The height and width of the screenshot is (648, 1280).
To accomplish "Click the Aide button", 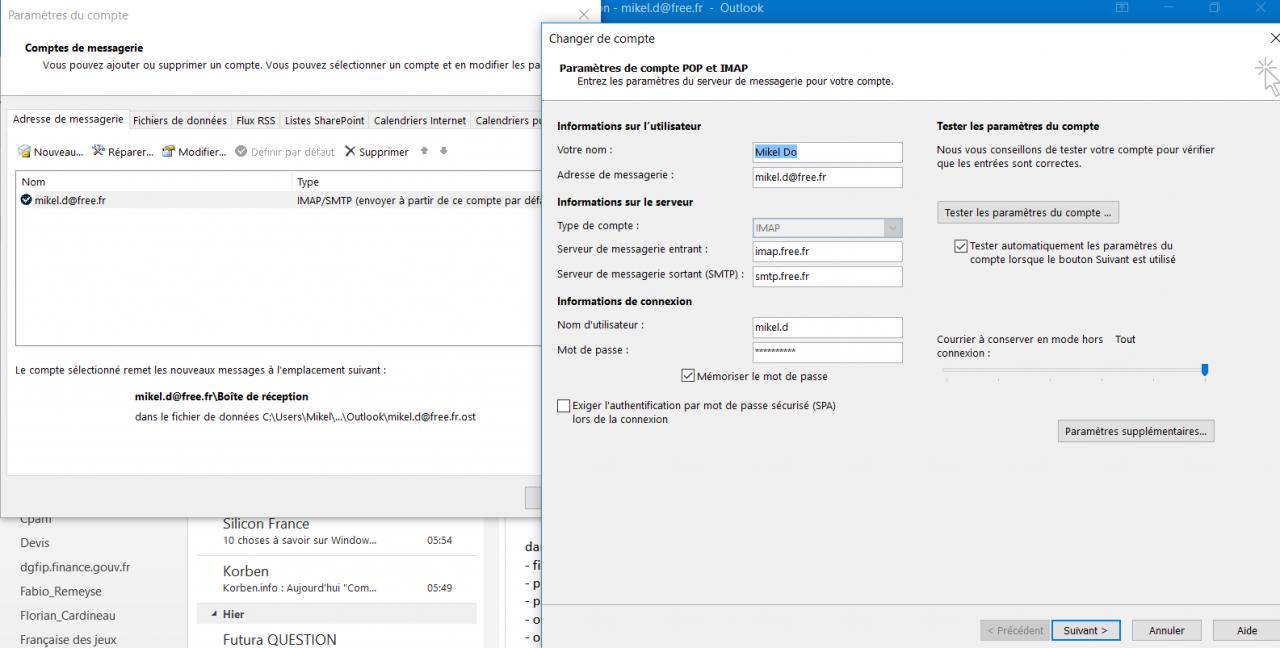I will coord(1247,631).
